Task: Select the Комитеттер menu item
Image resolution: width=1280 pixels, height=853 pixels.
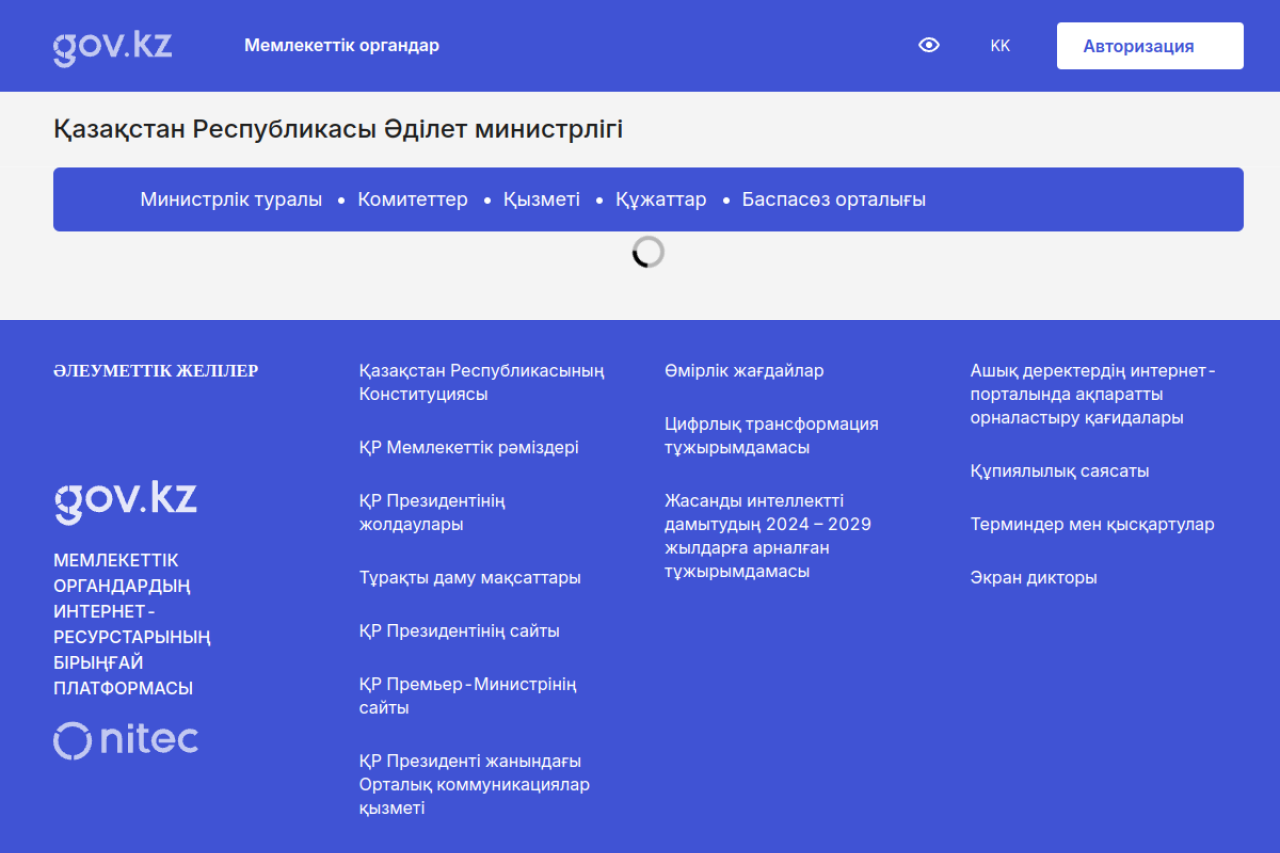Action: point(412,200)
